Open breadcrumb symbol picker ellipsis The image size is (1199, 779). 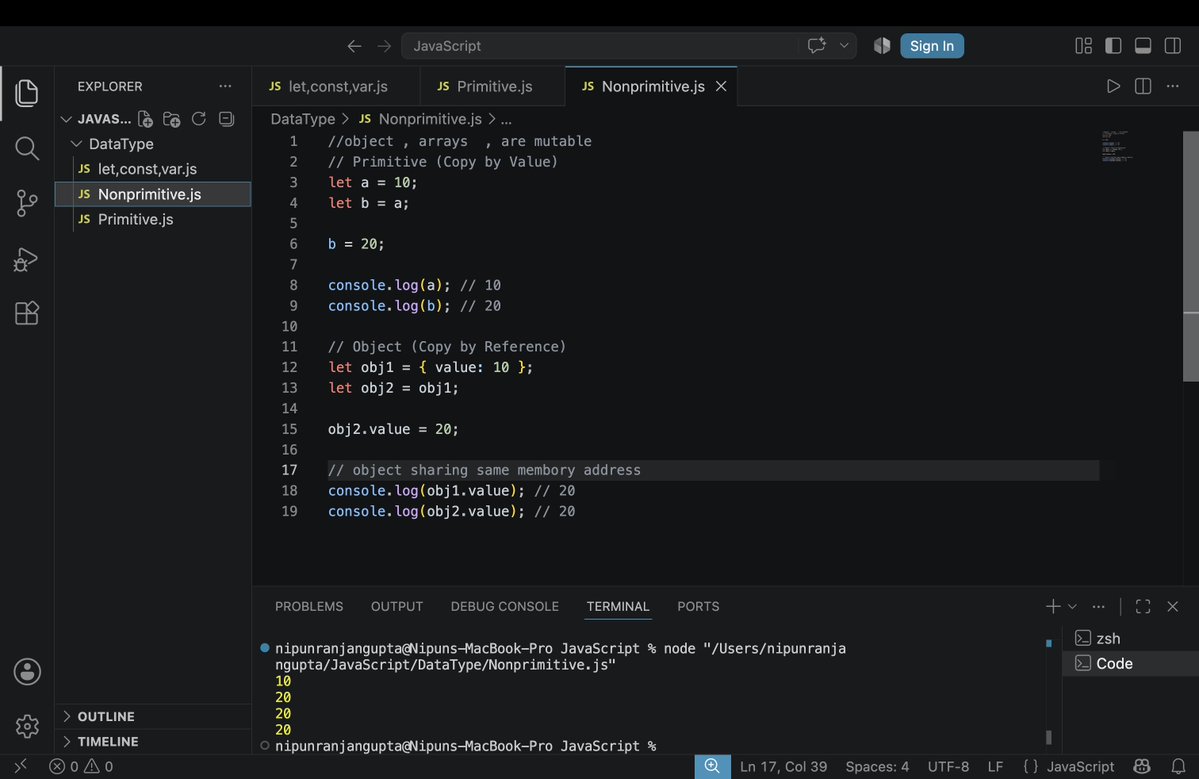[506, 119]
